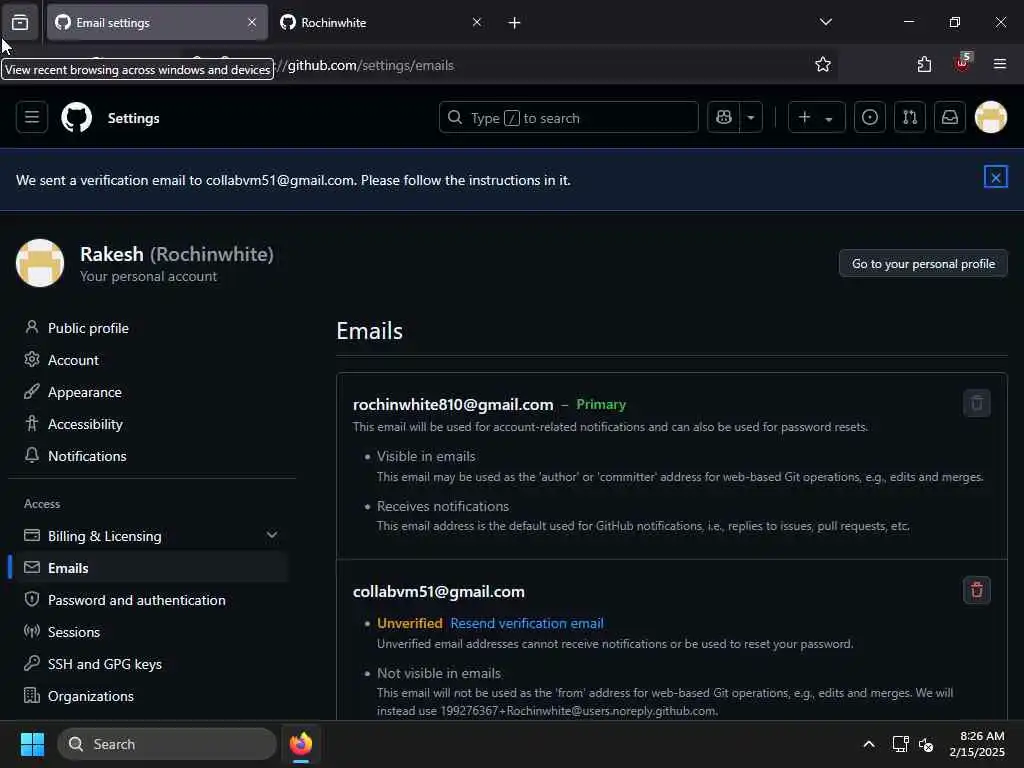Click the Sessions broadcast icon
This screenshot has width=1024, height=768.
coord(31,631)
